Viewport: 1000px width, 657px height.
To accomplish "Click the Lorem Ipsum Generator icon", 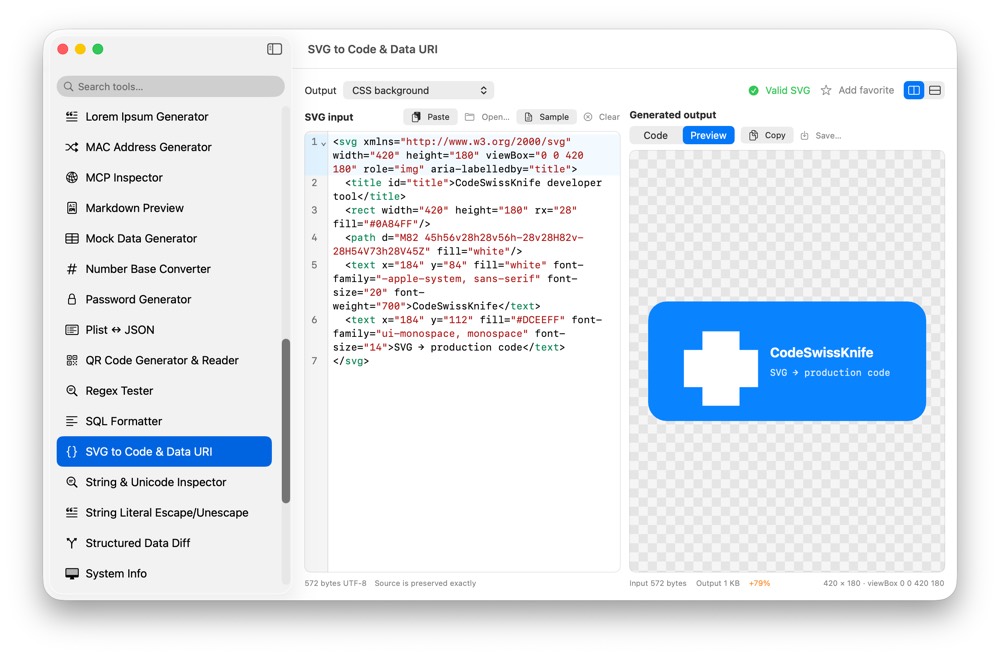I will tap(72, 117).
